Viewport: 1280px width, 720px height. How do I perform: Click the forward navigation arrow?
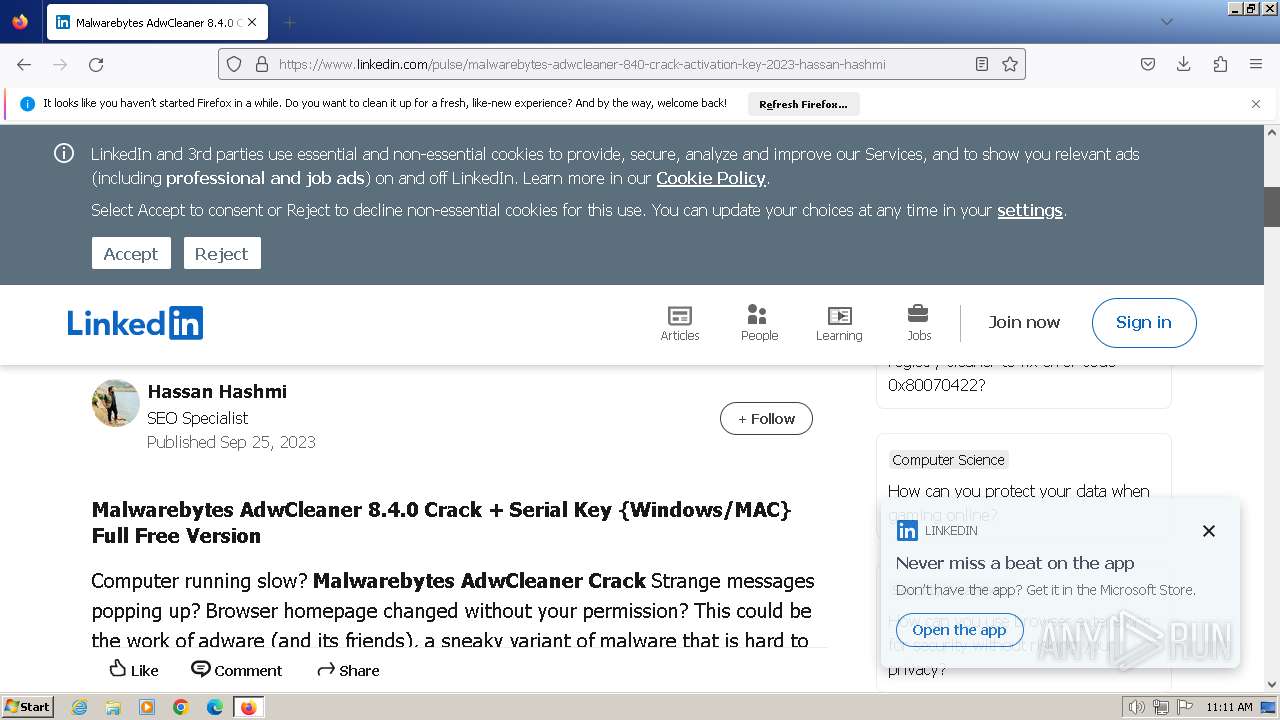(x=60, y=64)
